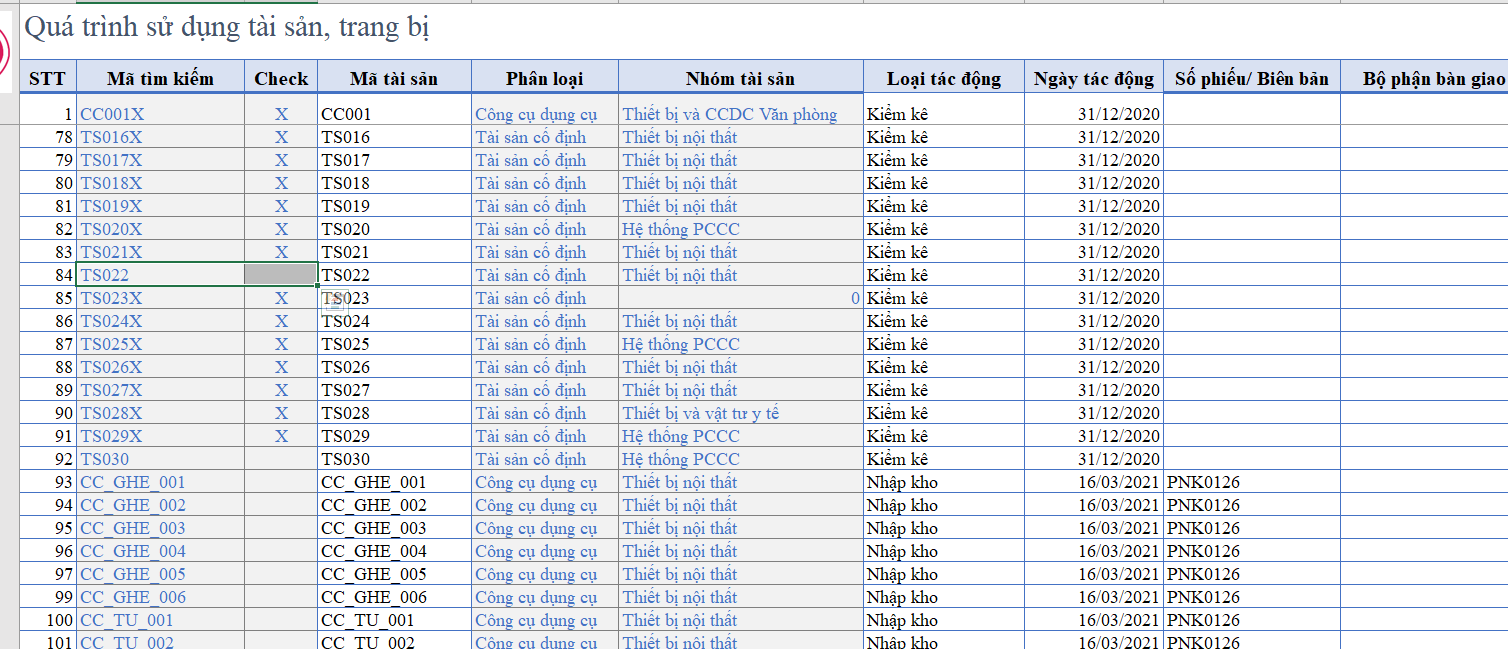Select the "Thiết bị và vật tư y tế" cell

[700, 413]
